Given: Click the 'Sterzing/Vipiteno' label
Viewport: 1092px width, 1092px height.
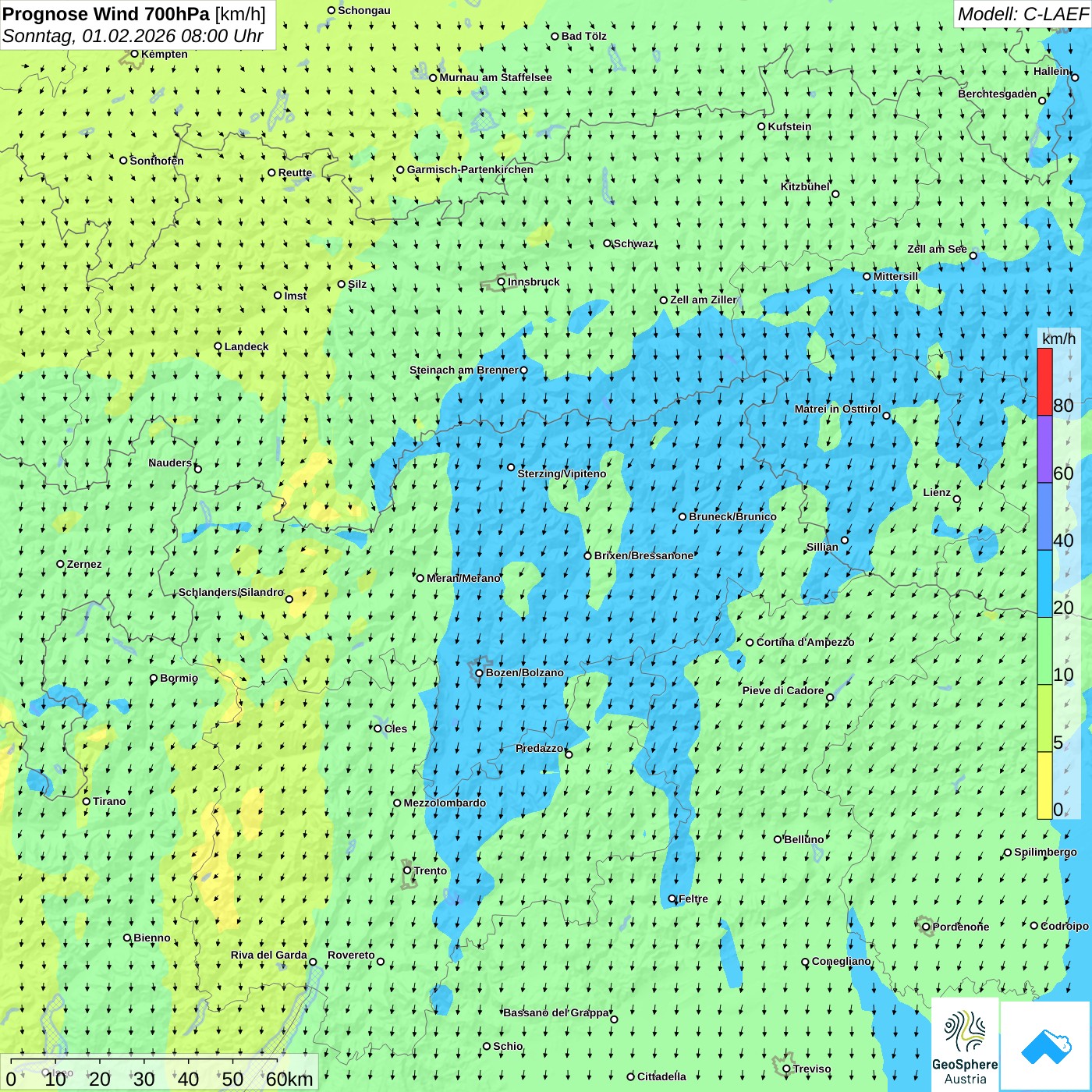Looking at the screenshot, I should 562,473.
